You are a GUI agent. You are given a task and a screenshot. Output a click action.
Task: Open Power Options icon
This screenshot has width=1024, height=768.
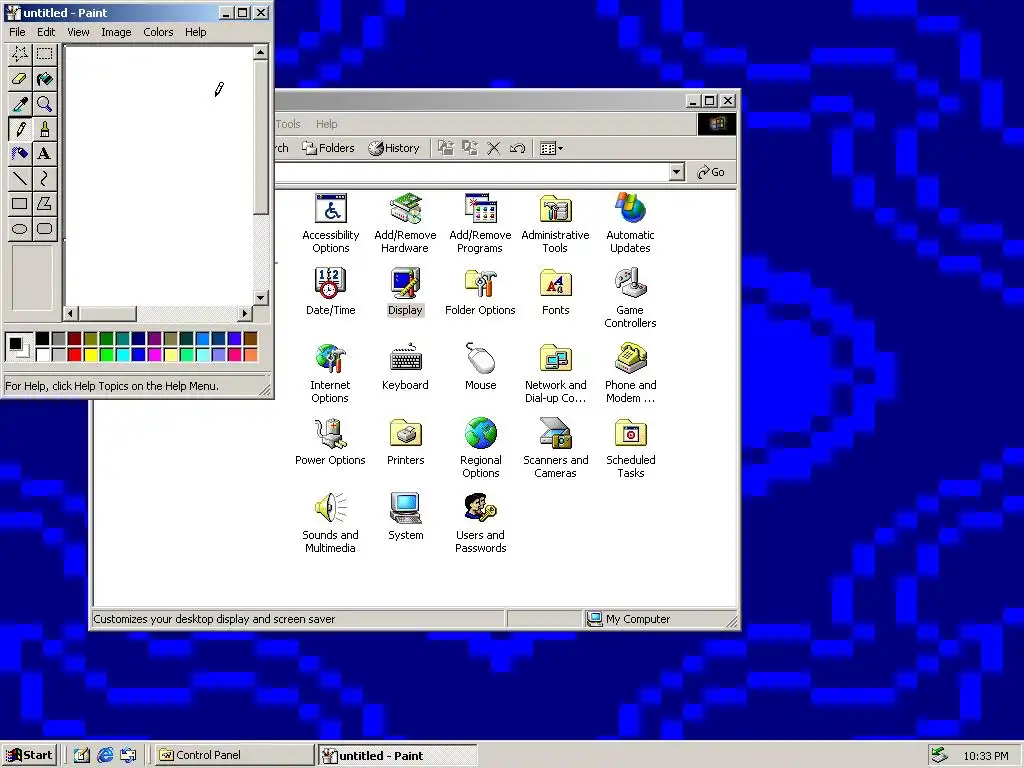pyautogui.click(x=330, y=441)
